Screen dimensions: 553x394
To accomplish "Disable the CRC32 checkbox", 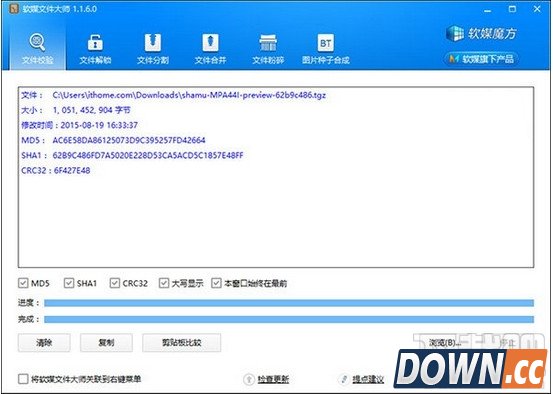I will pos(115,283).
